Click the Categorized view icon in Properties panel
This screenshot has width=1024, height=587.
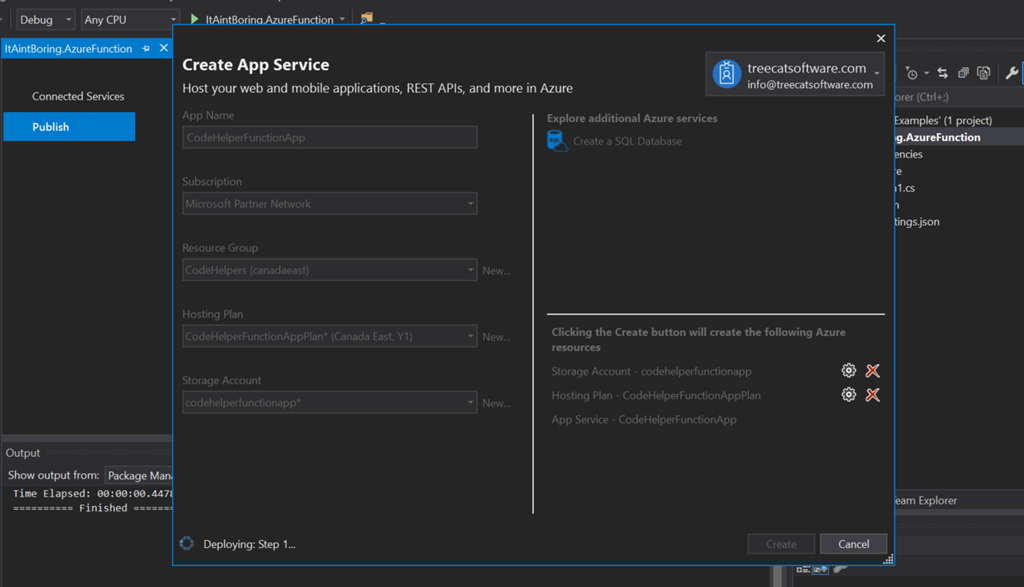click(x=803, y=569)
